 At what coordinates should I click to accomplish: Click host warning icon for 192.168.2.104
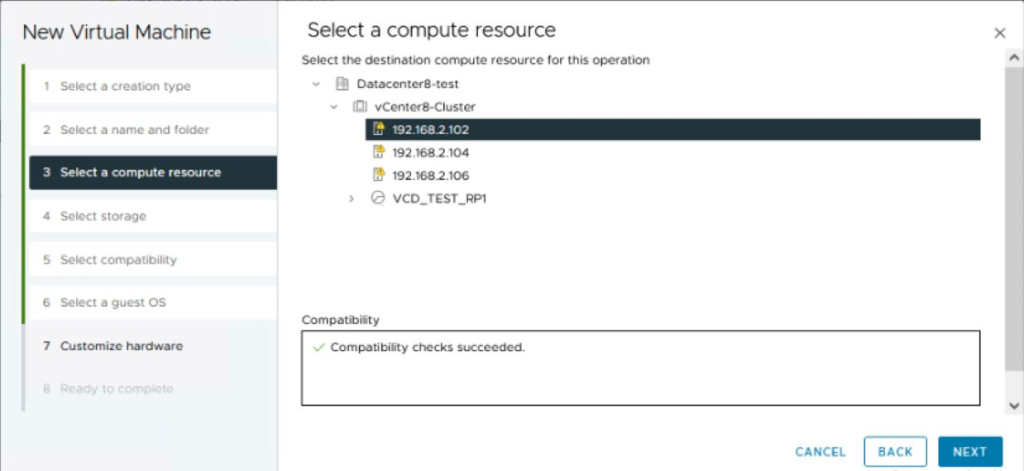coord(379,152)
